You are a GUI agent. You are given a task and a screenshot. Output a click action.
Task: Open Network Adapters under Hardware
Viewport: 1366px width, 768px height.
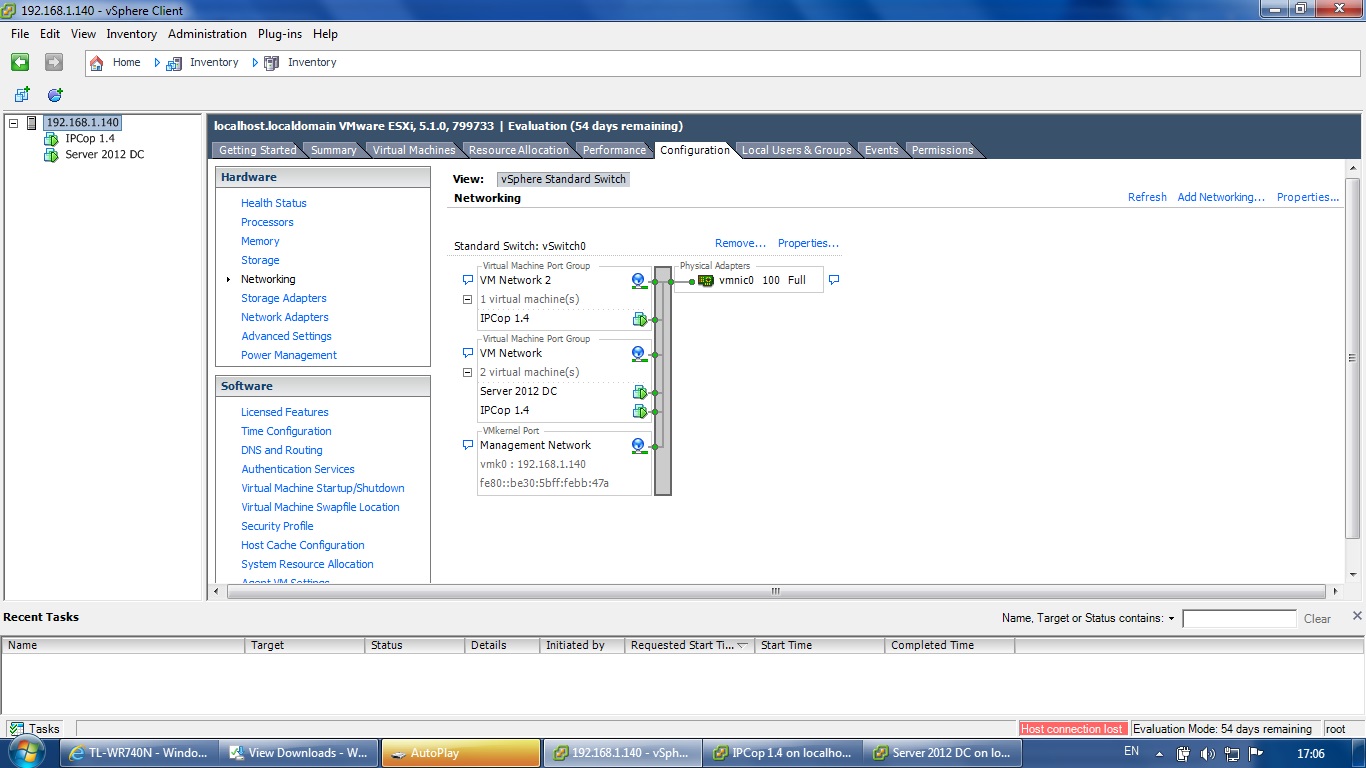point(285,317)
